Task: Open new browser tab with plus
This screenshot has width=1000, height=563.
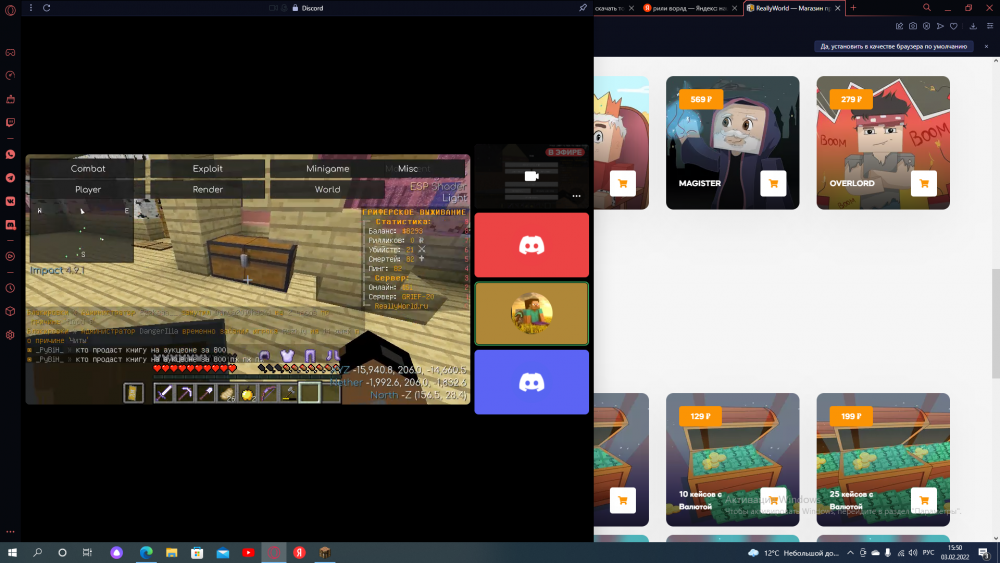Action: [853, 8]
